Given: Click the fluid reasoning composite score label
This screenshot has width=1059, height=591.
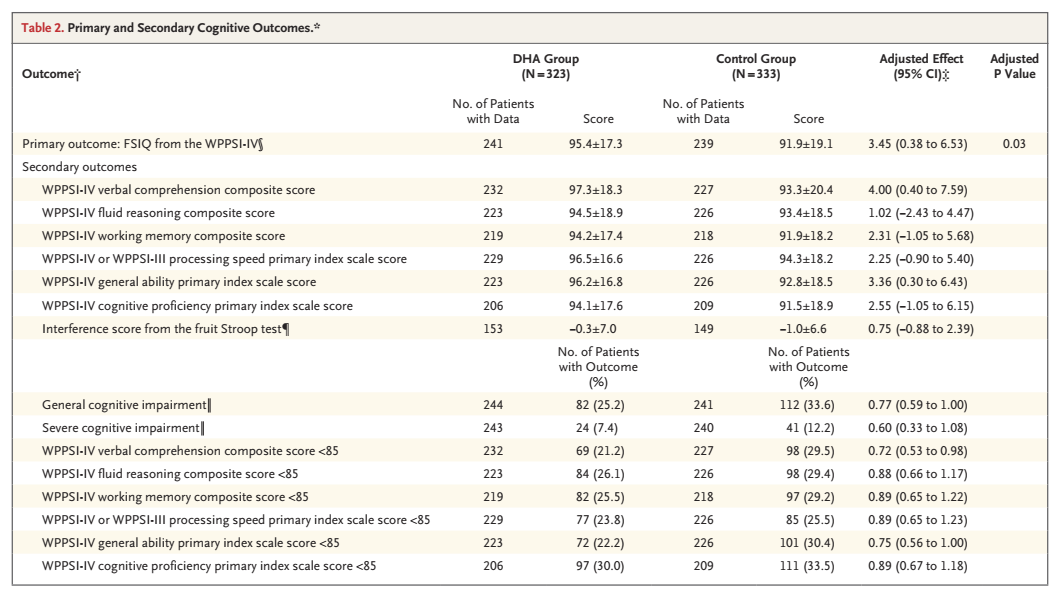Looking at the screenshot, I should tap(158, 213).
